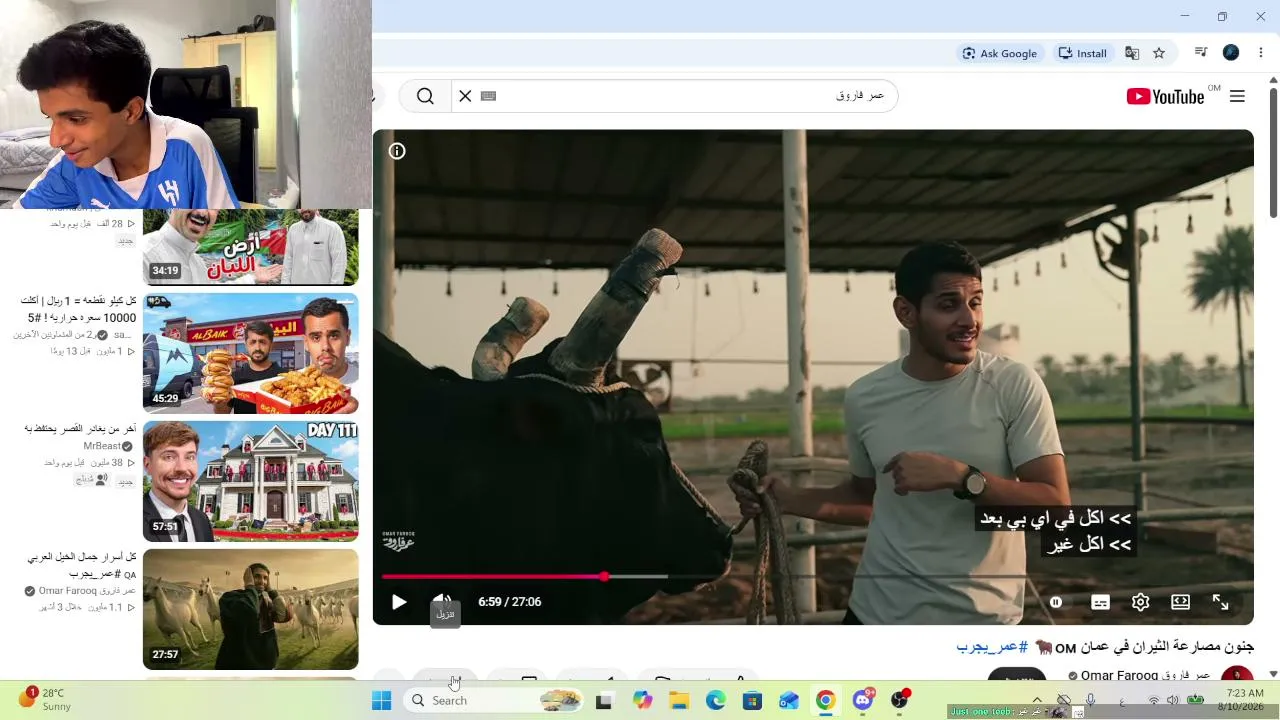Turn on subtitles with the captions button
Image resolution: width=1280 pixels, height=720 pixels.
(1100, 602)
